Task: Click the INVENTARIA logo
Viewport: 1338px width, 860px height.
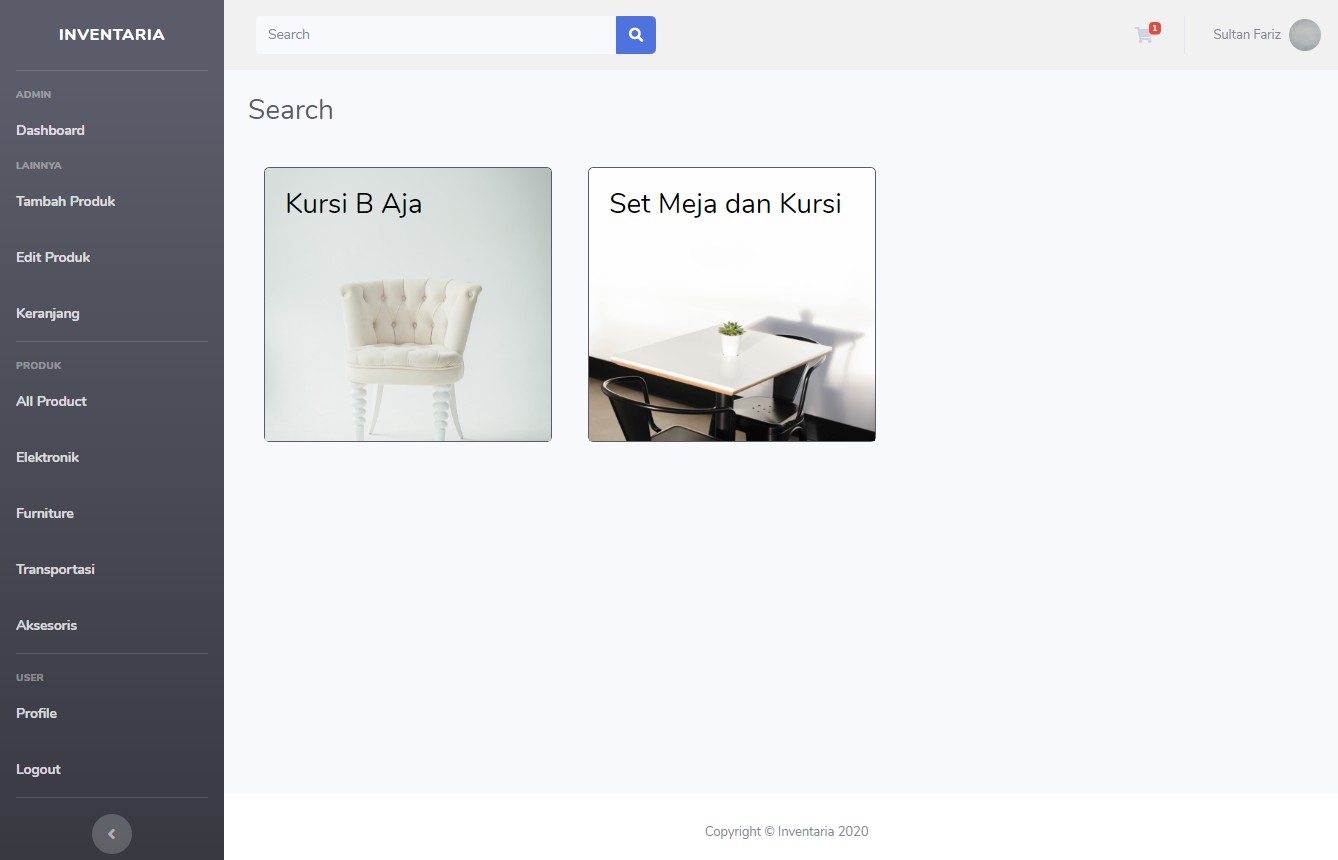Action: pyautogui.click(x=111, y=33)
